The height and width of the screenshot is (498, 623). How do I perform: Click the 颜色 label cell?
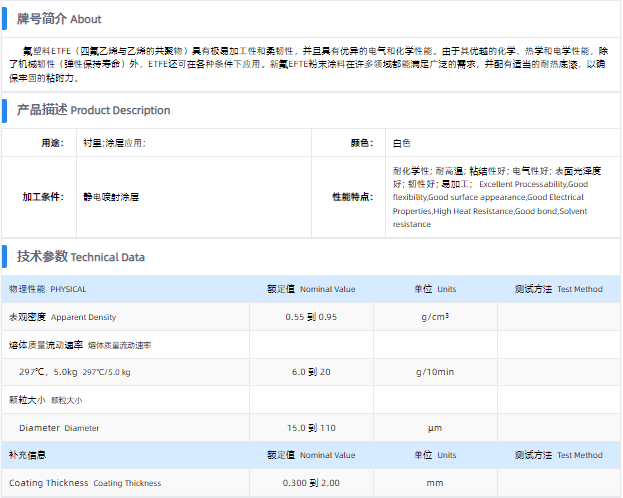(x=361, y=143)
